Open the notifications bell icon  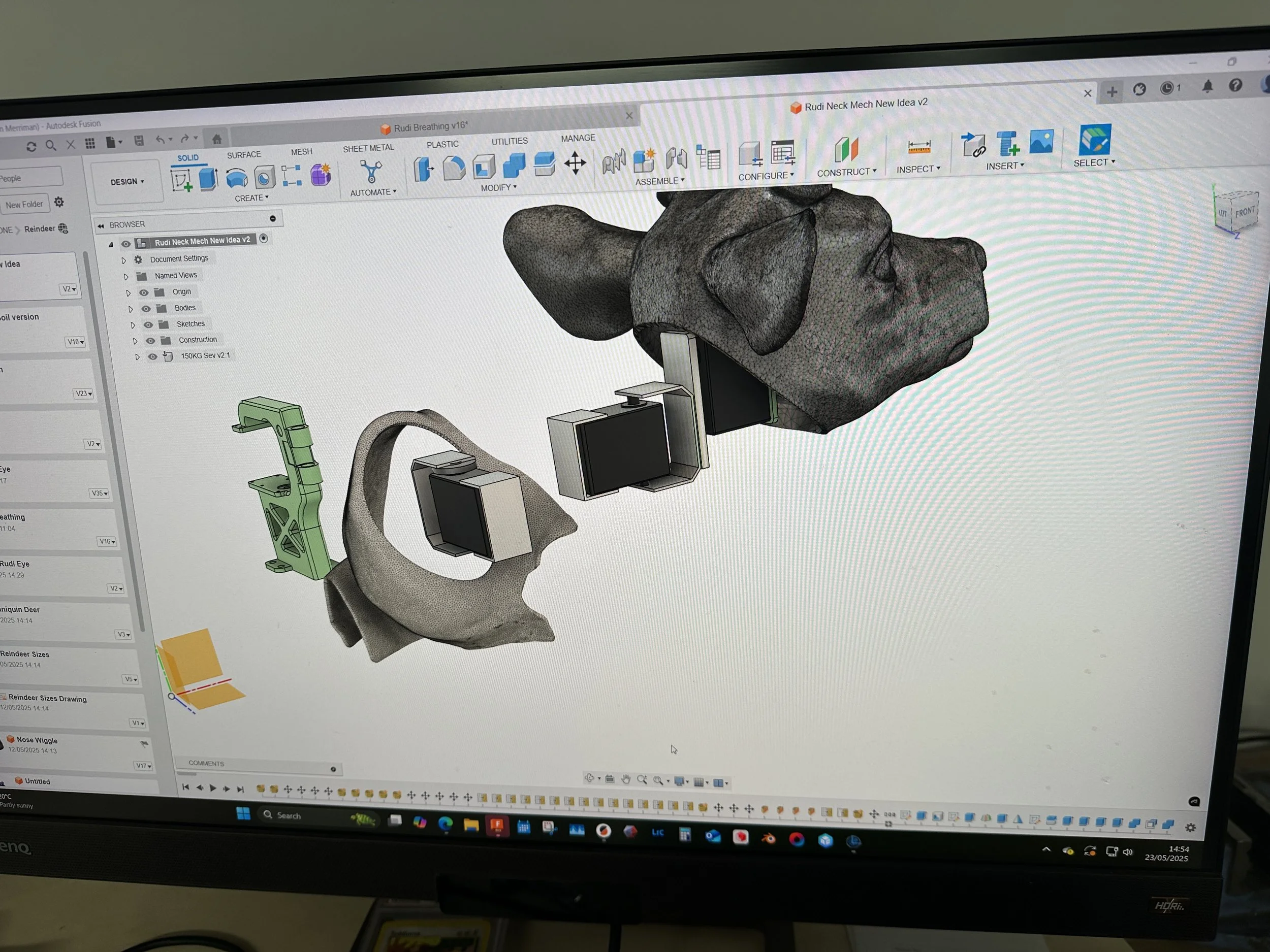(x=1208, y=87)
